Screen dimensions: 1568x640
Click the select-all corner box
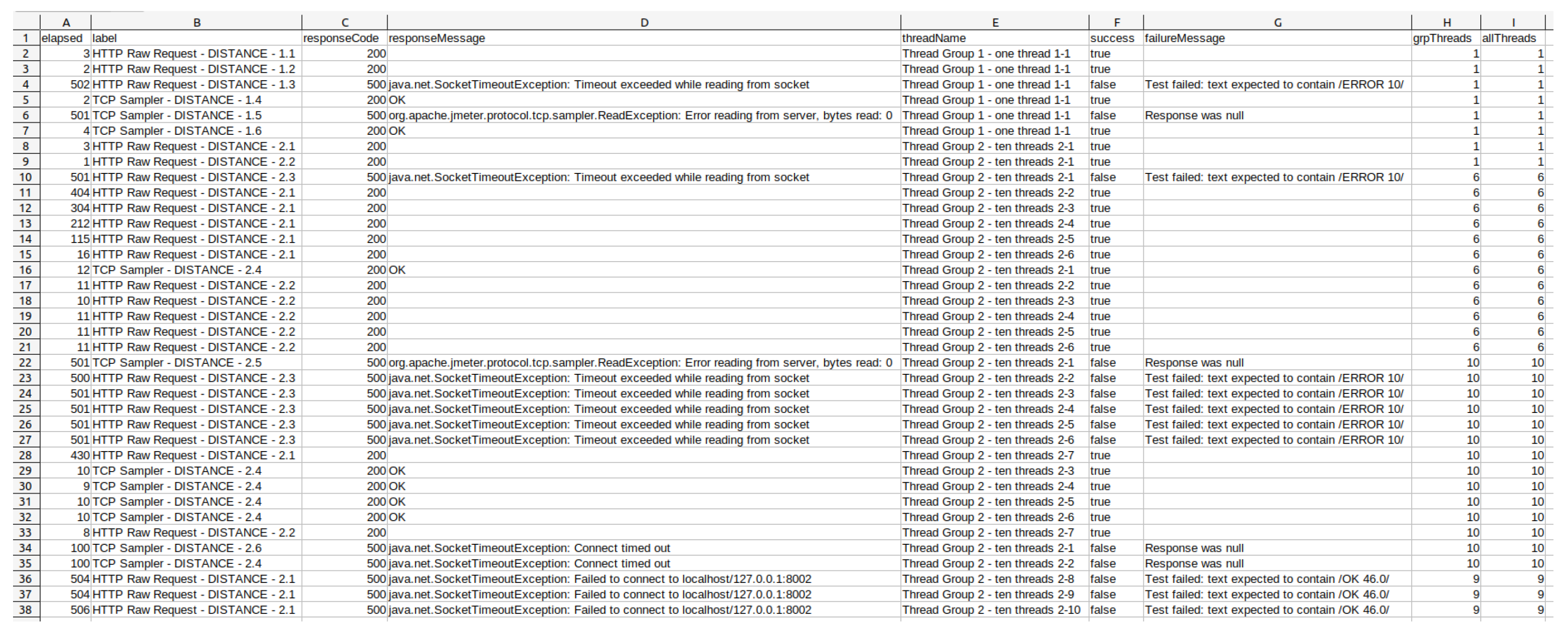tap(26, 23)
